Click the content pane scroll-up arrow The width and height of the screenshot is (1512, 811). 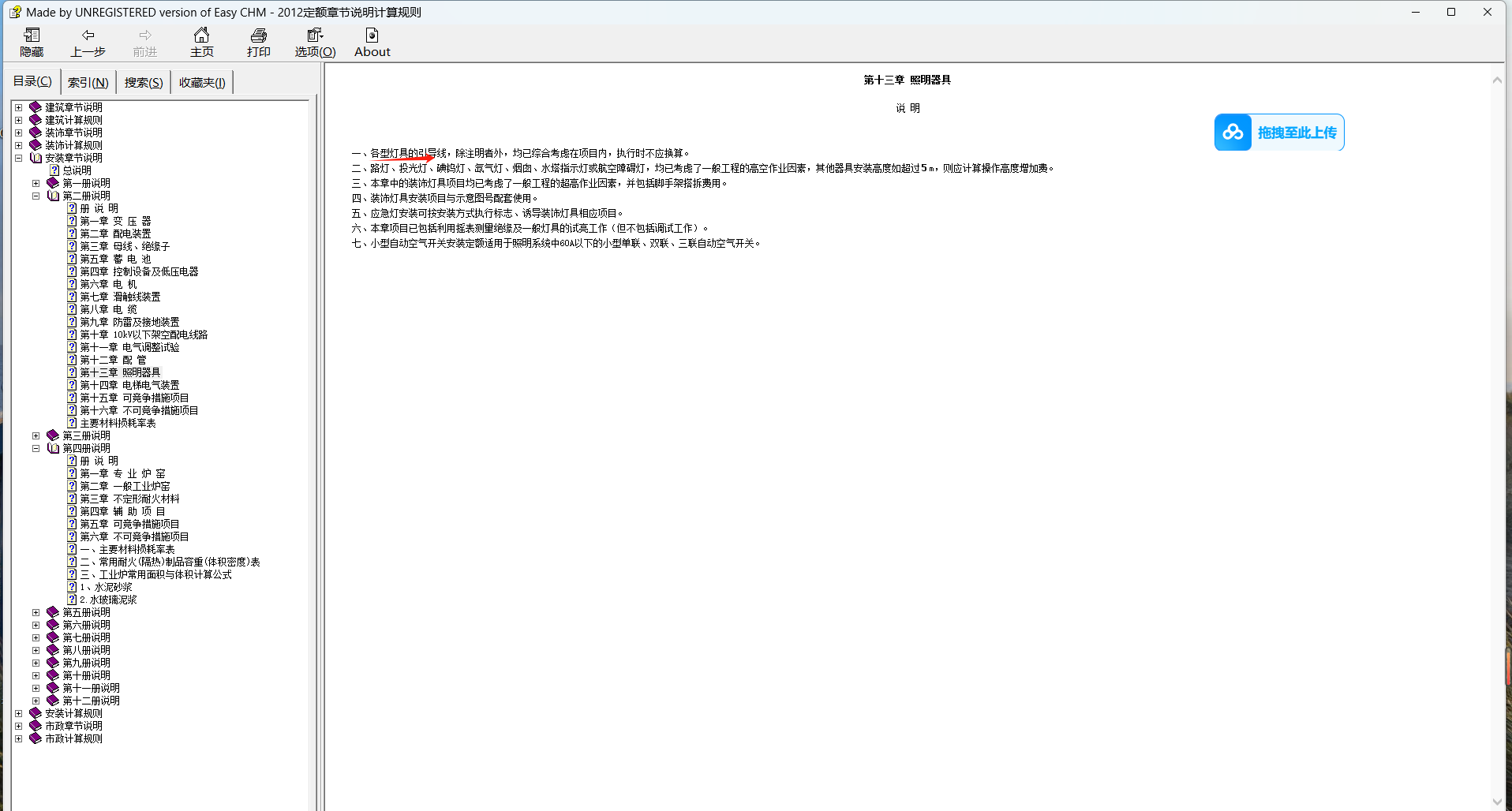(x=1497, y=80)
